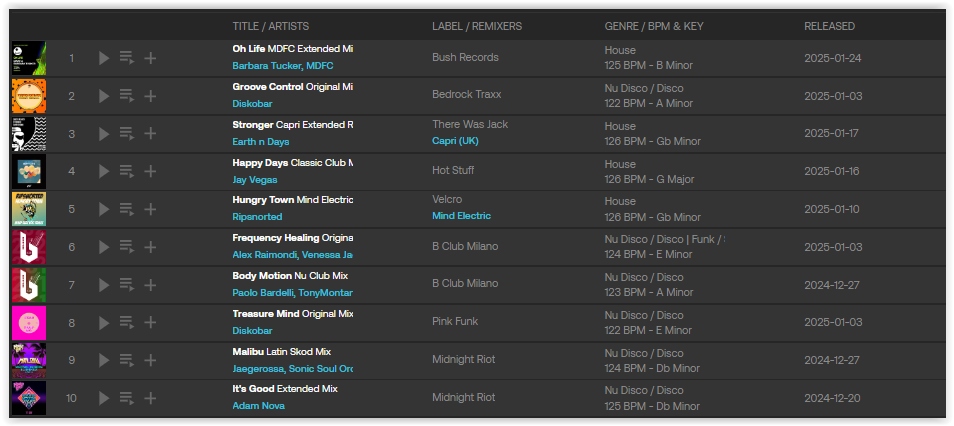The width and height of the screenshot is (954, 426).
Task: Open Treasure Mind pink cover thumbnail
Action: tap(29, 323)
